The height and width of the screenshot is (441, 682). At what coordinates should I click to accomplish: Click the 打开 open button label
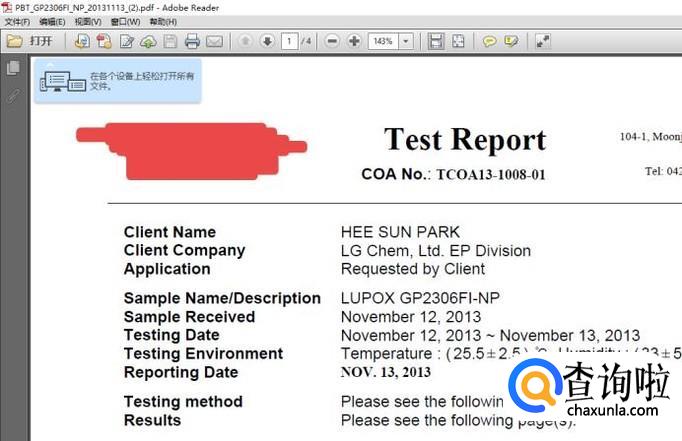tap(40, 41)
